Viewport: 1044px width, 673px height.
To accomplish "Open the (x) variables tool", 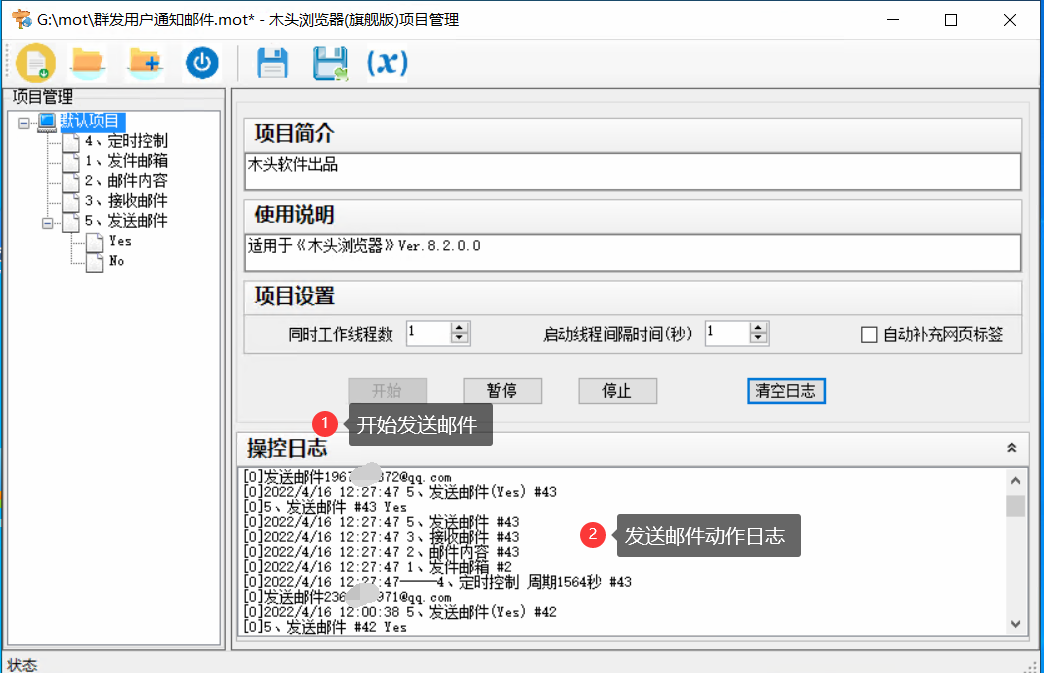I will [390, 62].
